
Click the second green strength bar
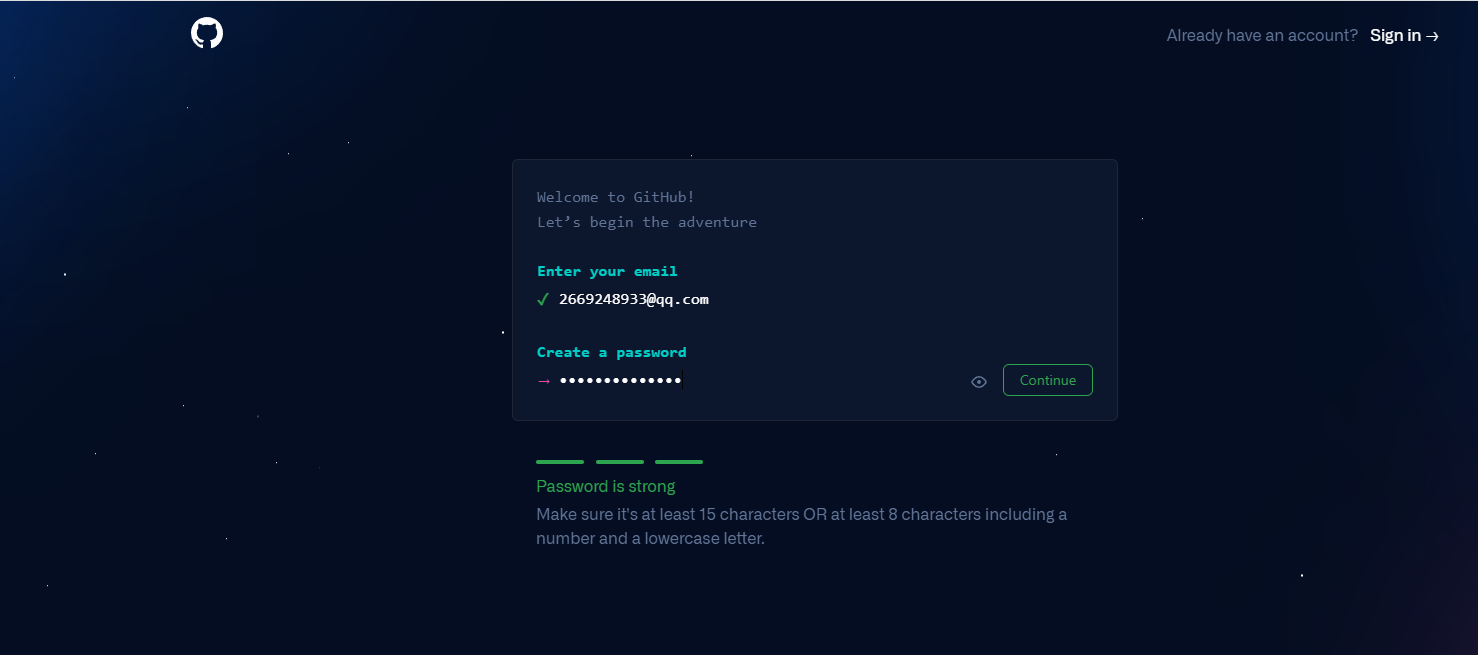620,462
